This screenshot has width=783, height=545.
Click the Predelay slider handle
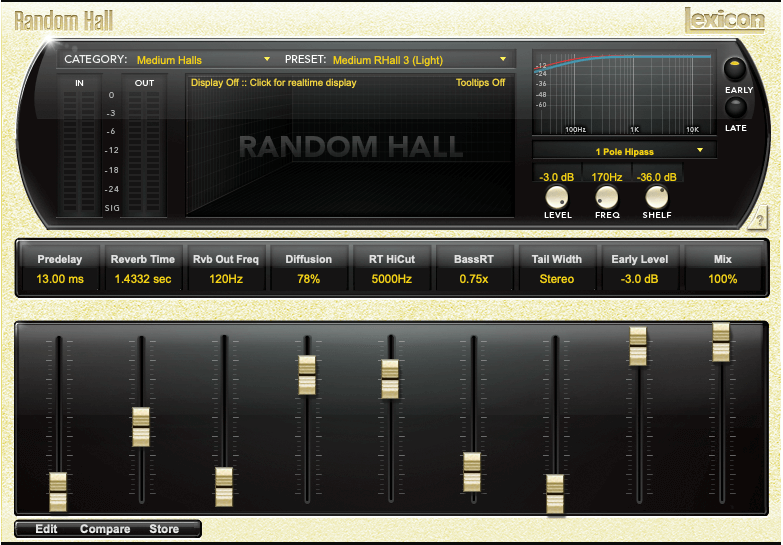[58, 492]
